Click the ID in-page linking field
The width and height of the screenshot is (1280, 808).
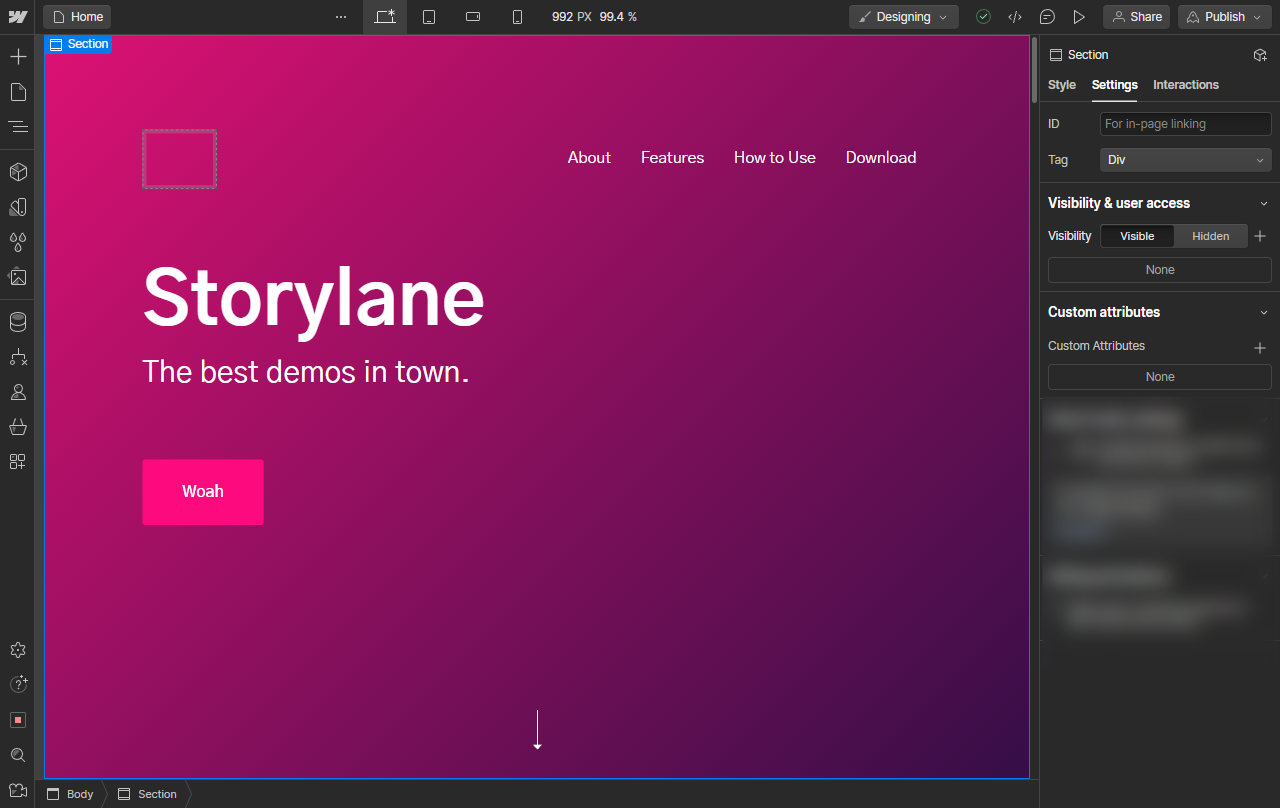click(x=1185, y=124)
